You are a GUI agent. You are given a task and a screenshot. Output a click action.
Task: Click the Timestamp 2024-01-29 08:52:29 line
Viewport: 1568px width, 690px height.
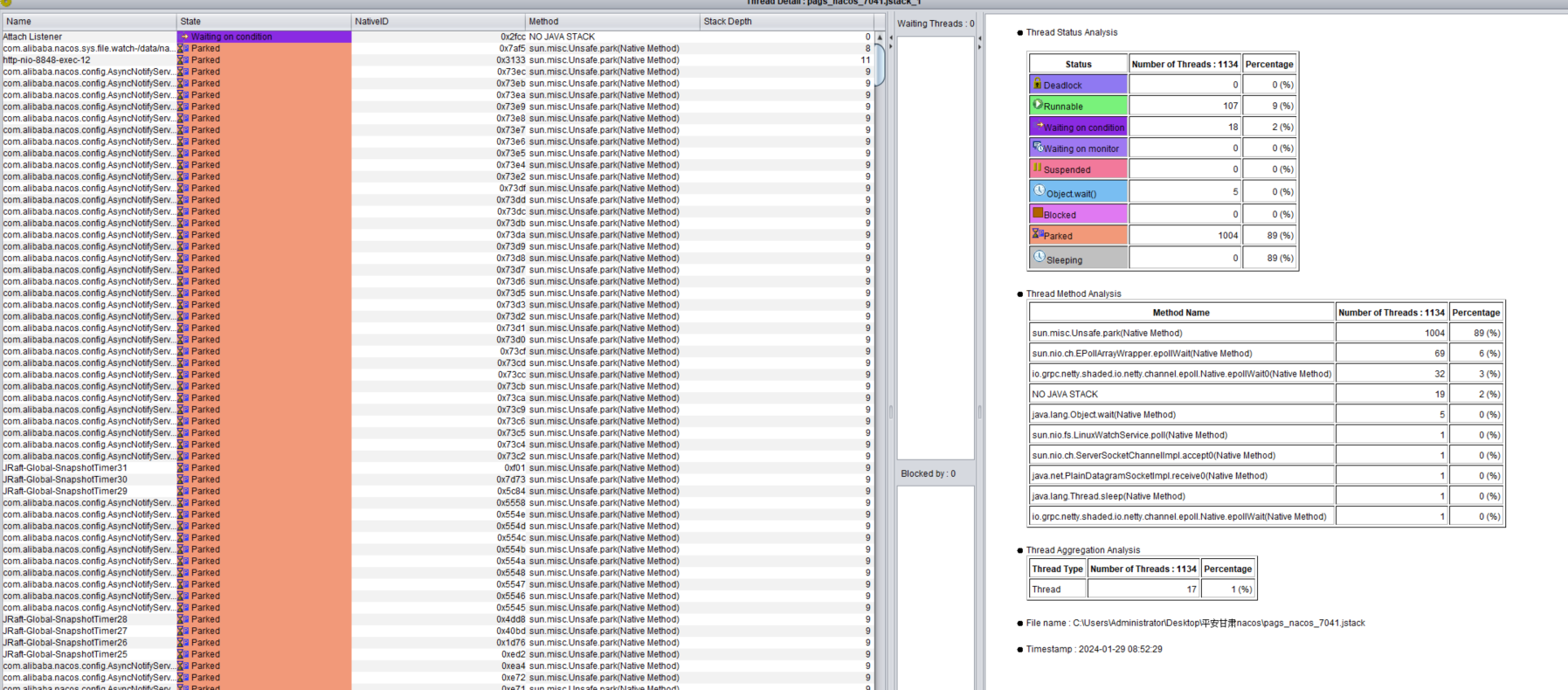(x=1094, y=649)
